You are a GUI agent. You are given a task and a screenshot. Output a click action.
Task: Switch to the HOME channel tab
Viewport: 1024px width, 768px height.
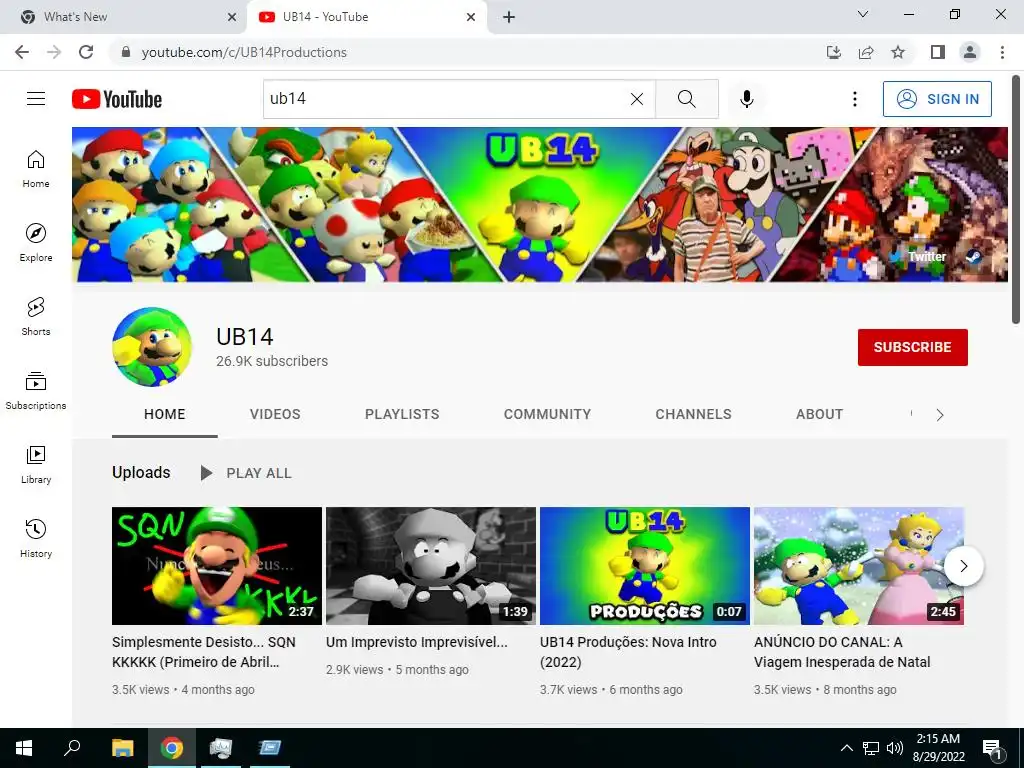point(165,414)
